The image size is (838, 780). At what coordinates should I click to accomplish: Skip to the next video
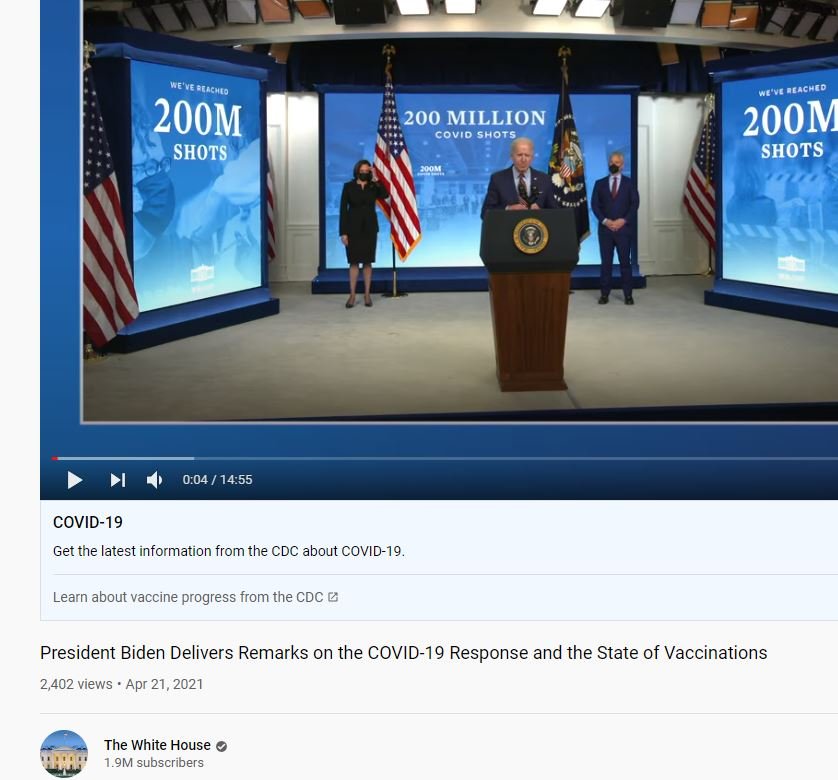pos(118,480)
